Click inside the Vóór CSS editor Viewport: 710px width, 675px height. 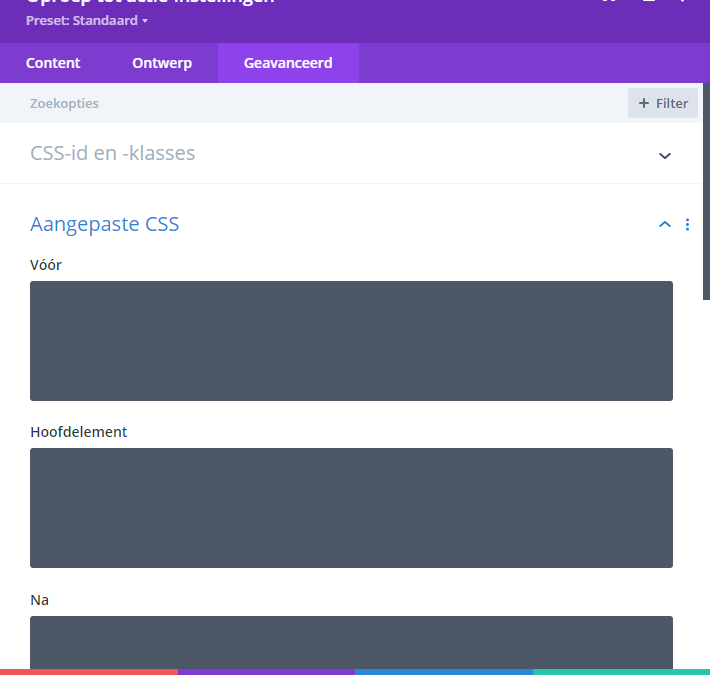pyautogui.click(x=351, y=341)
